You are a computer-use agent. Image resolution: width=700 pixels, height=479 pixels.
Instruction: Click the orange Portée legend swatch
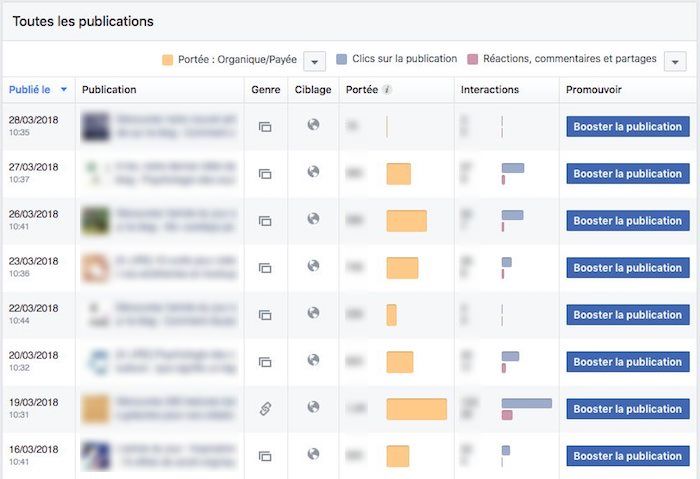[167, 60]
